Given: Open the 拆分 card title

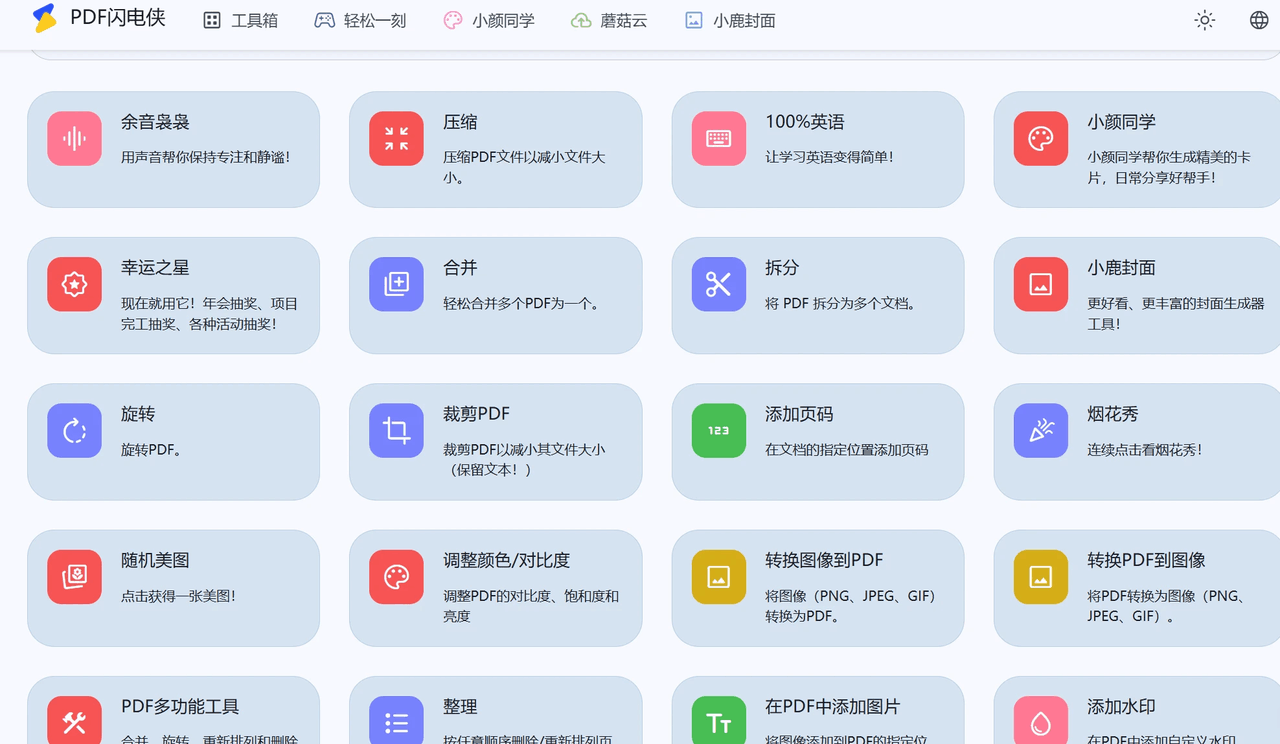Looking at the screenshot, I should point(782,268).
